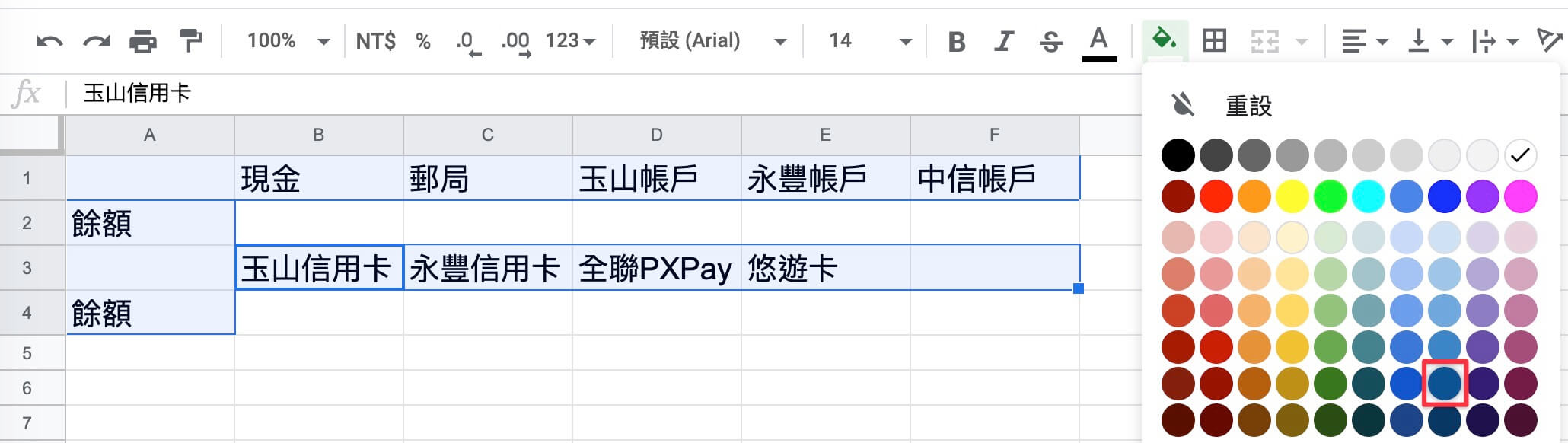Click cell containing 全聯PXPay
The width and height of the screenshot is (1568, 443).
click(657, 268)
